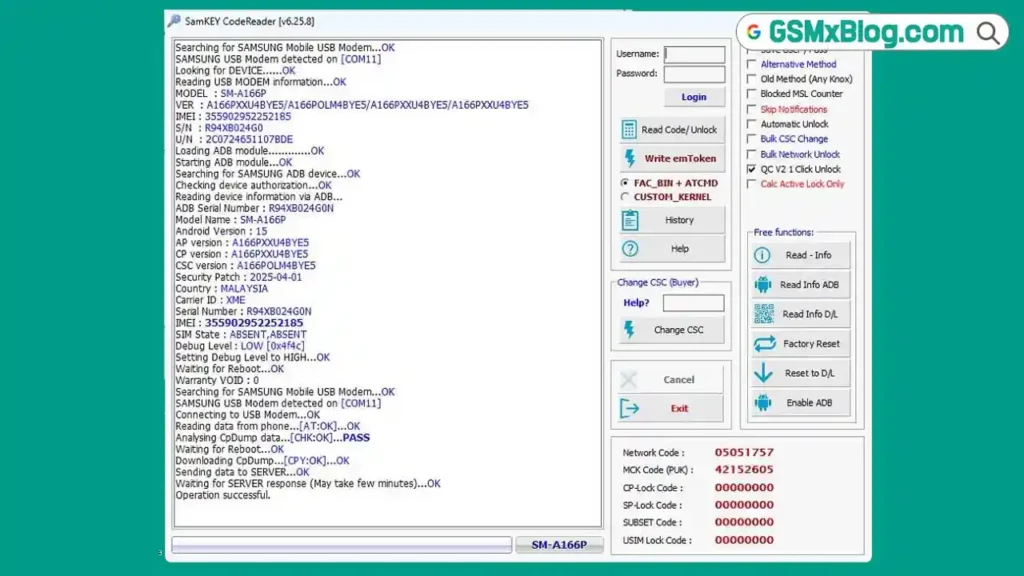This screenshot has height=576, width=1024.
Task: Enable Bulk Network Unlock checkbox
Action: (x=752, y=154)
